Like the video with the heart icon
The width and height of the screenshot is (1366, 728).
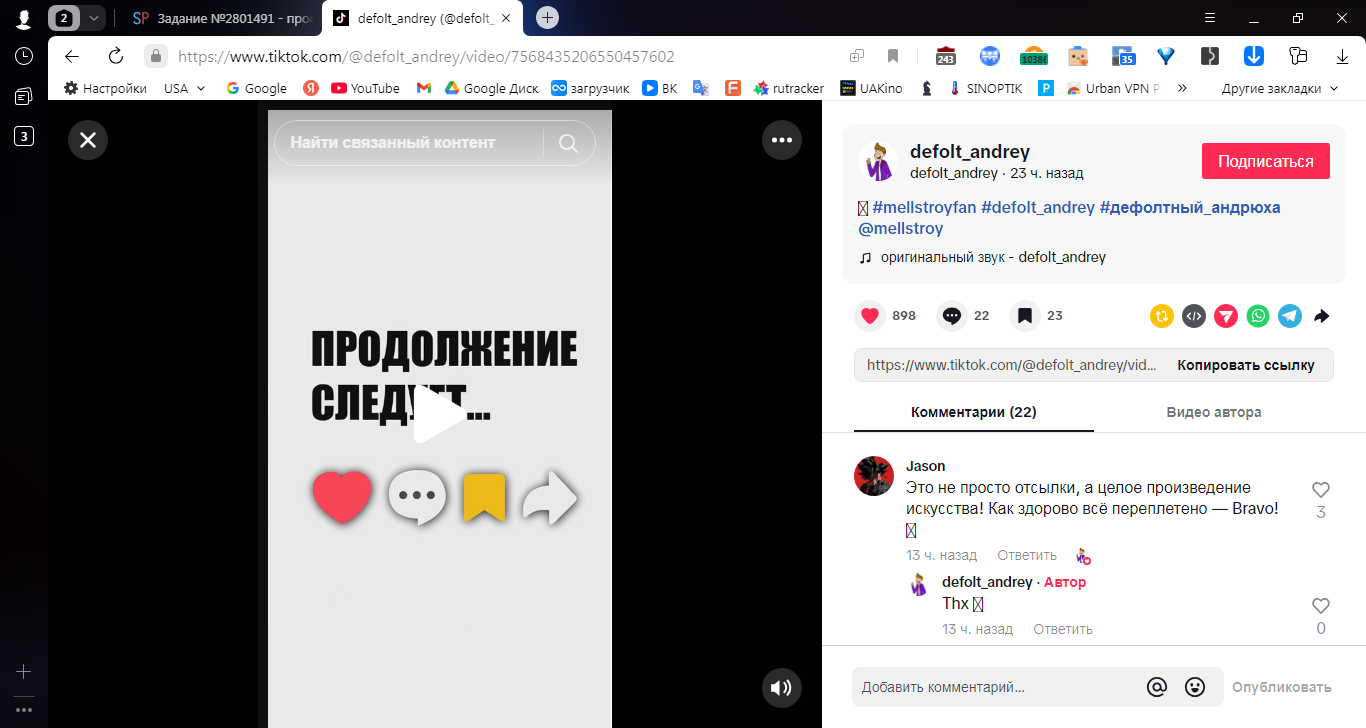point(870,316)
